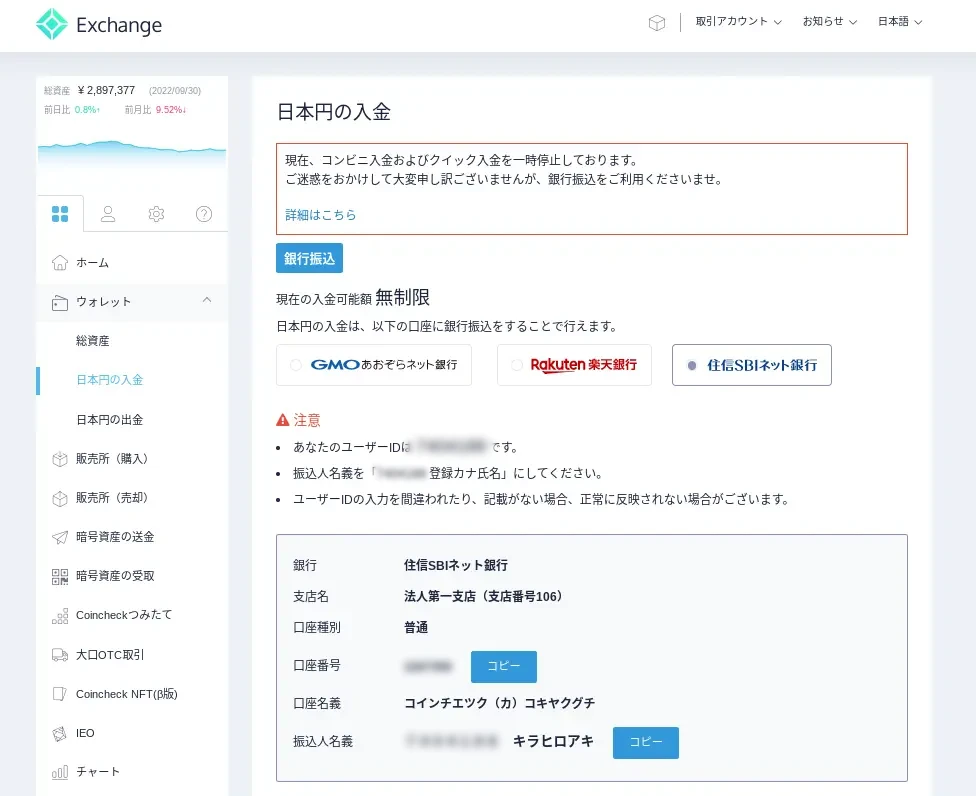
Task: Open the 日本語 language dropdown
Action: 900,22
